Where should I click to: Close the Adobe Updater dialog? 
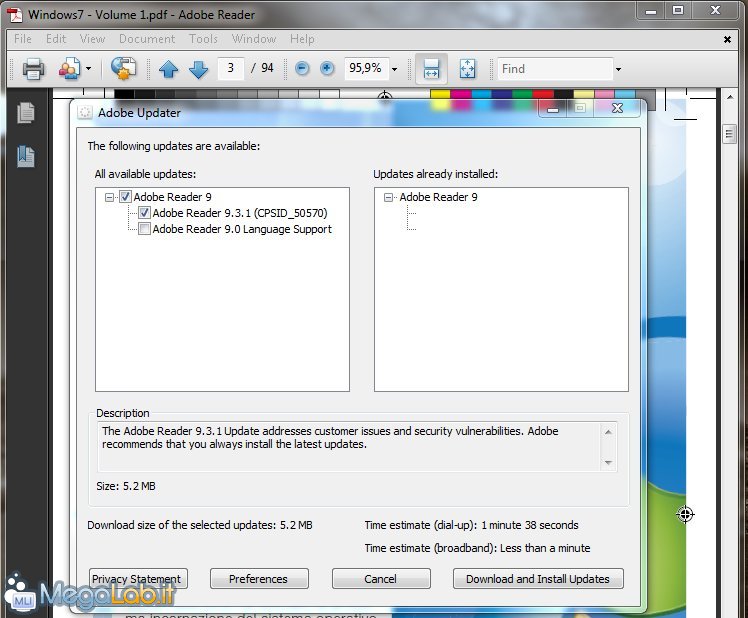[x=617, y=108]
